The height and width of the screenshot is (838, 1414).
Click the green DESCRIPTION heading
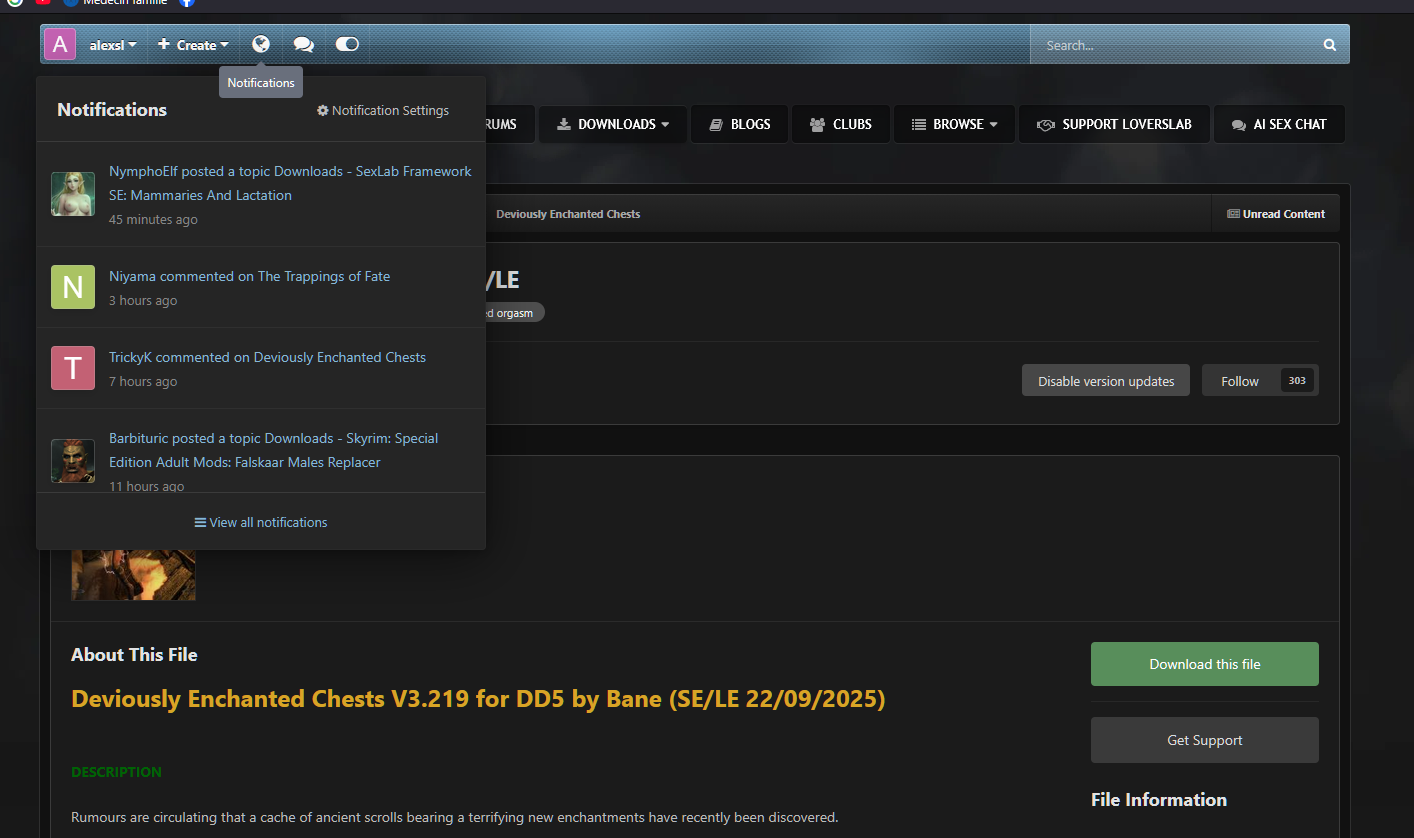[x=116, y=772]
